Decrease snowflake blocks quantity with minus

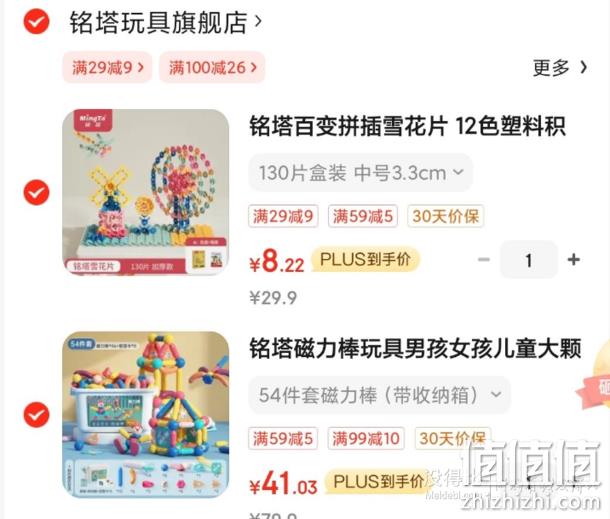pos(484,260)
